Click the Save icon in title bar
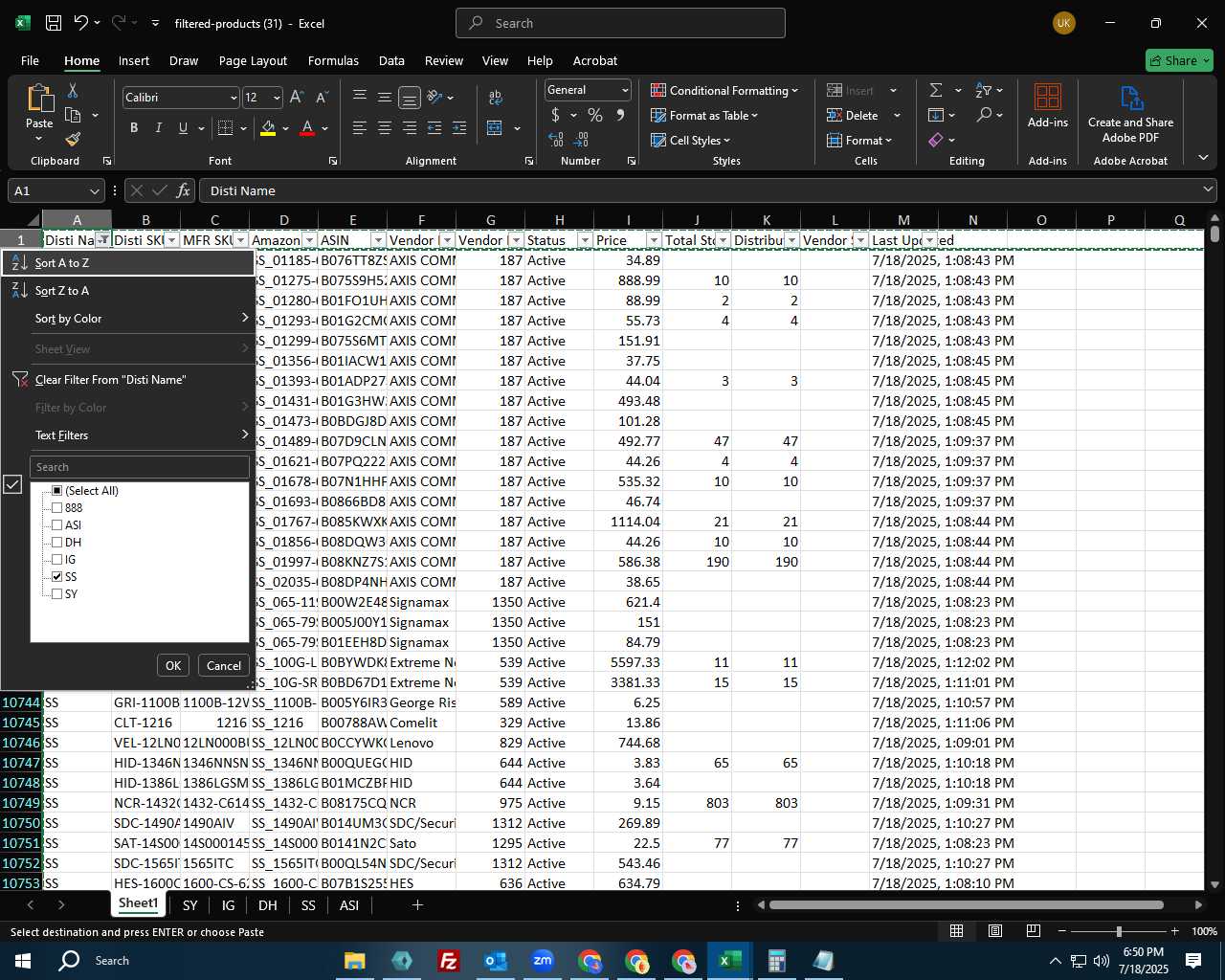This screenshot has height=980, width=1225. 54,23
